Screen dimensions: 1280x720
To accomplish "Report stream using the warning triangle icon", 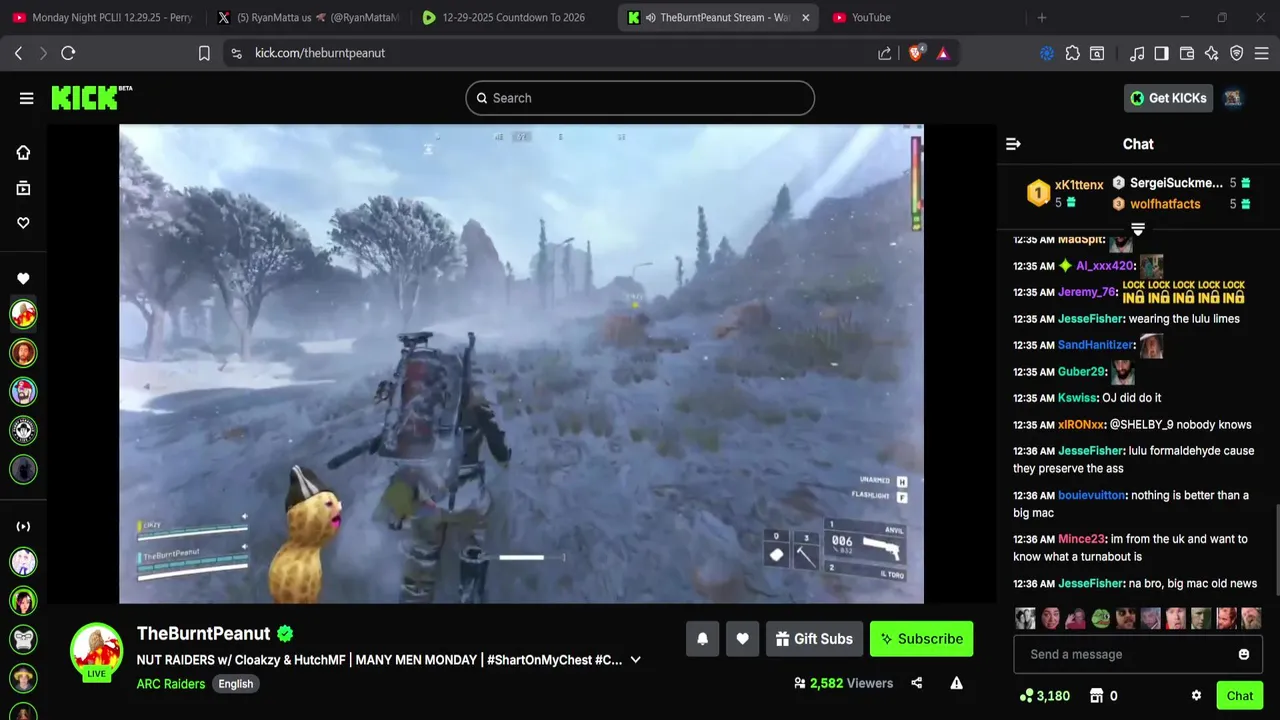I will point(956,683).
